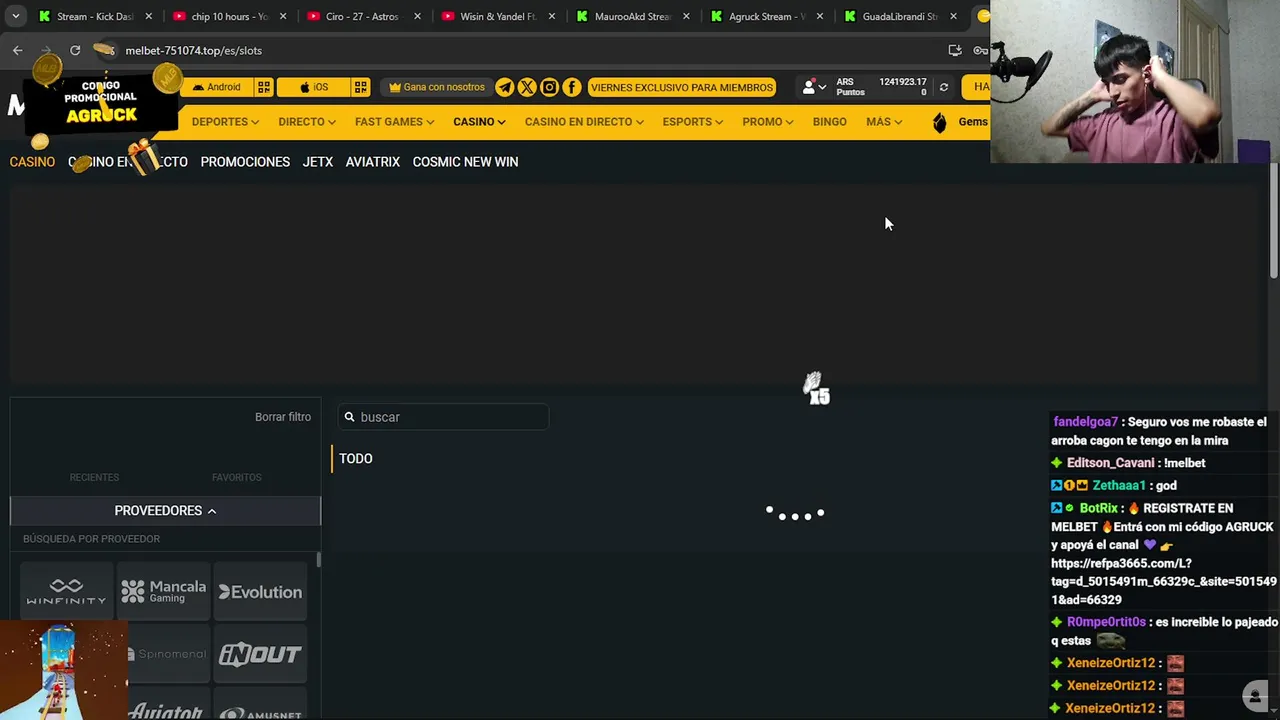Click the page vertical scrollbar
Screen dimensions: 1280x720
[x=1274, y=222]
